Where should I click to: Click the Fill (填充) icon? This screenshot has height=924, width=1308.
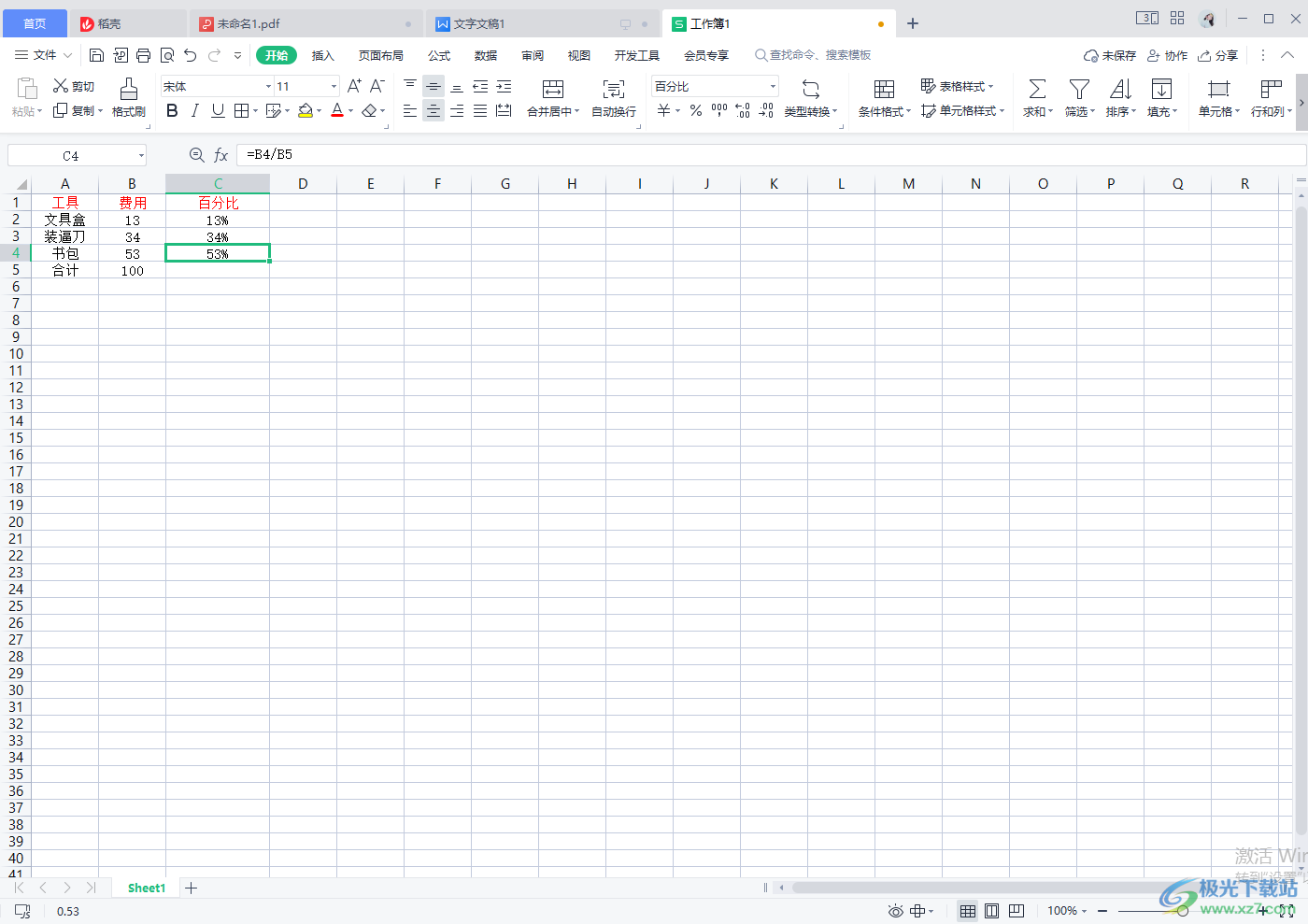coord(1161,97)
